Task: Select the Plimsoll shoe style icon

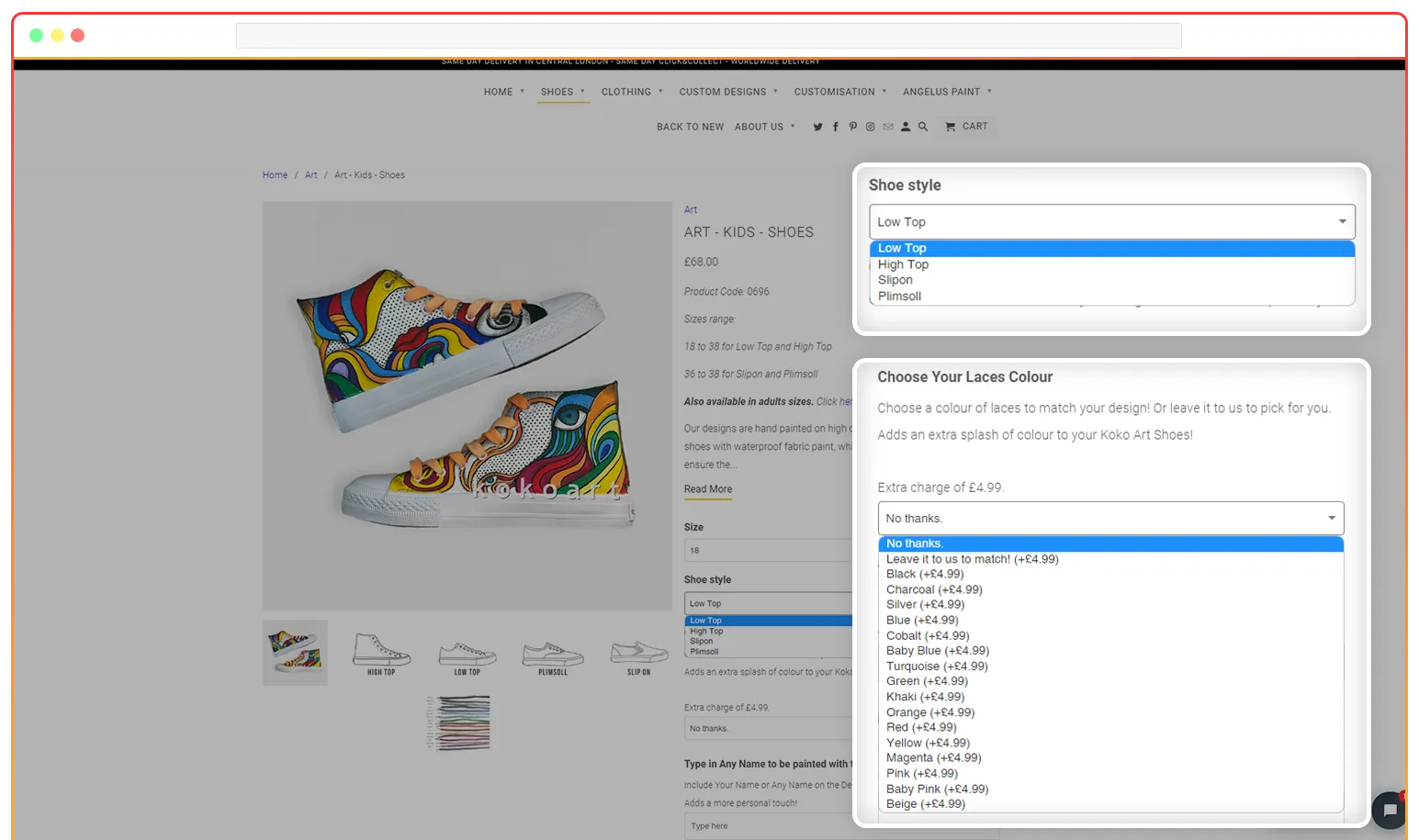Action: pyautogui.click(x=553, y=652)
